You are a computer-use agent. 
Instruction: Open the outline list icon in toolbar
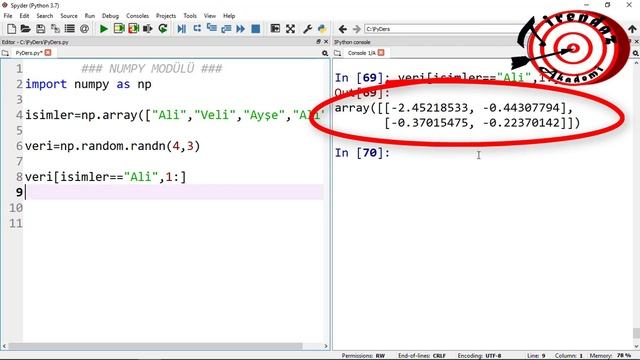tap(70, 29)
